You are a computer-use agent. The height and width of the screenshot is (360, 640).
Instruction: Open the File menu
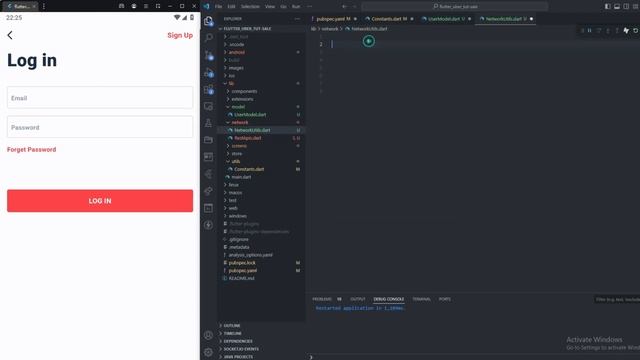pyautogui.click(x=218, y=6)
